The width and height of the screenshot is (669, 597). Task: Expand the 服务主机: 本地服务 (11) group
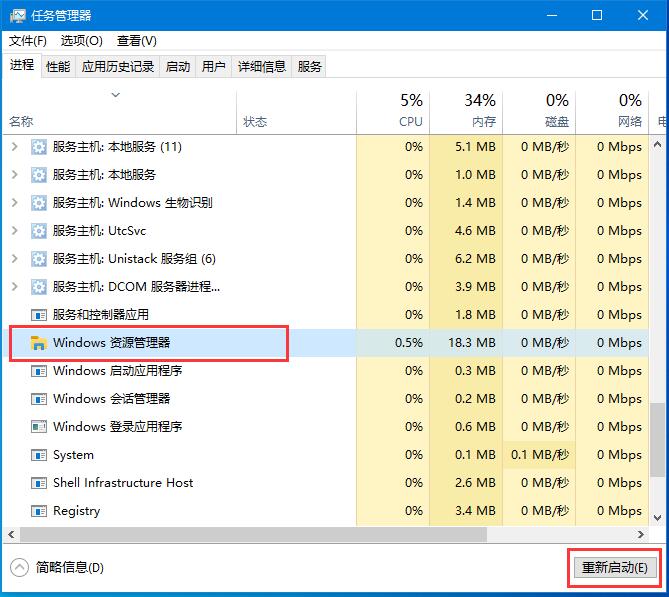14,147
